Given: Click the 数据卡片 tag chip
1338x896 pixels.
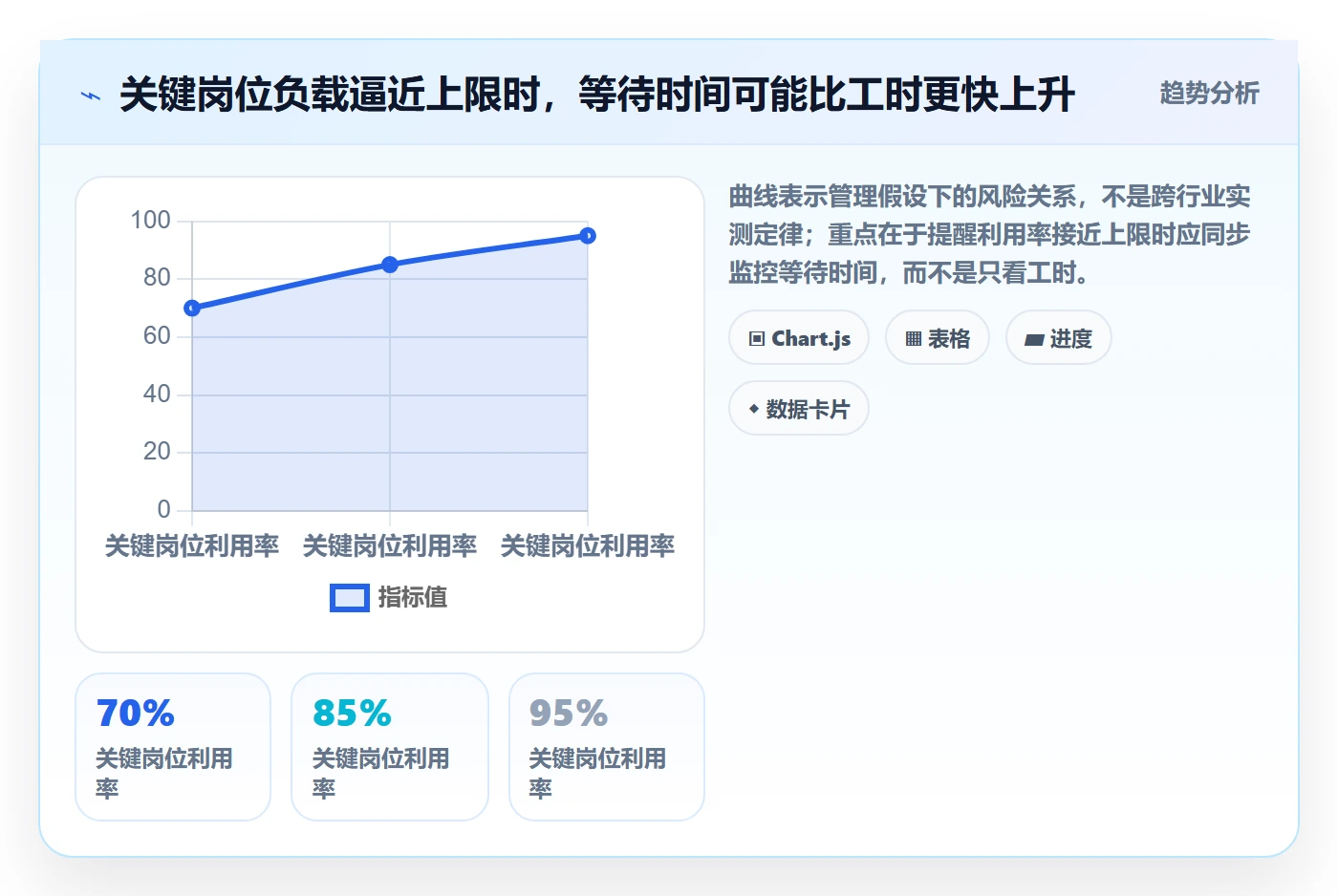Looking at the screenshot, I should pos(799,409).
